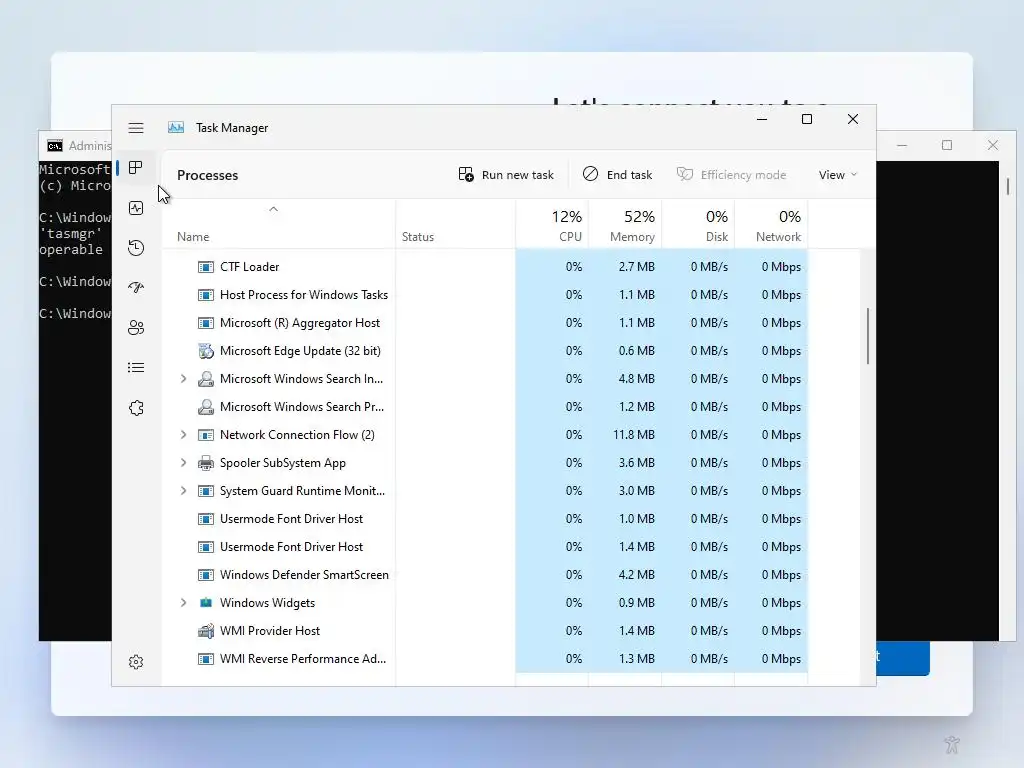Click the Command Prompt window icon
The image size is (1024, 768).
[x=55, y=145]
